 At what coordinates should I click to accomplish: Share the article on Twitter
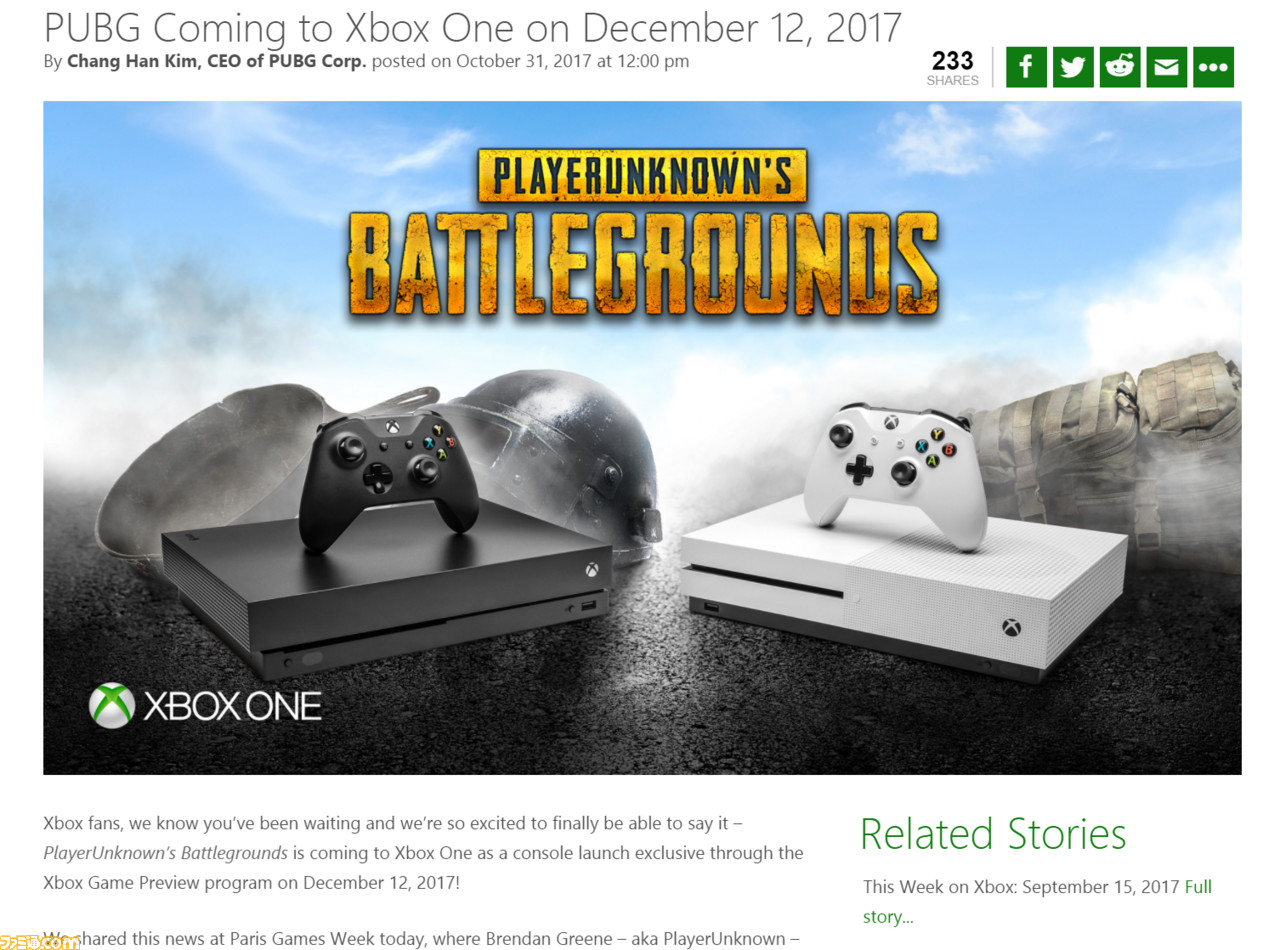click(1073, 67)
